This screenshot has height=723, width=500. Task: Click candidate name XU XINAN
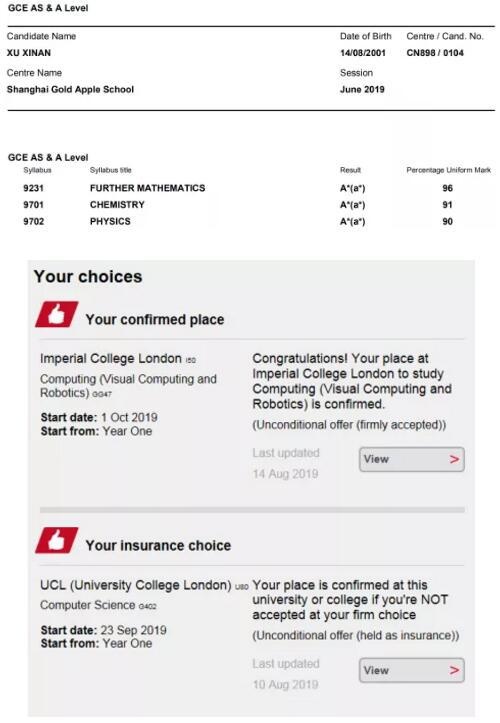29,53
